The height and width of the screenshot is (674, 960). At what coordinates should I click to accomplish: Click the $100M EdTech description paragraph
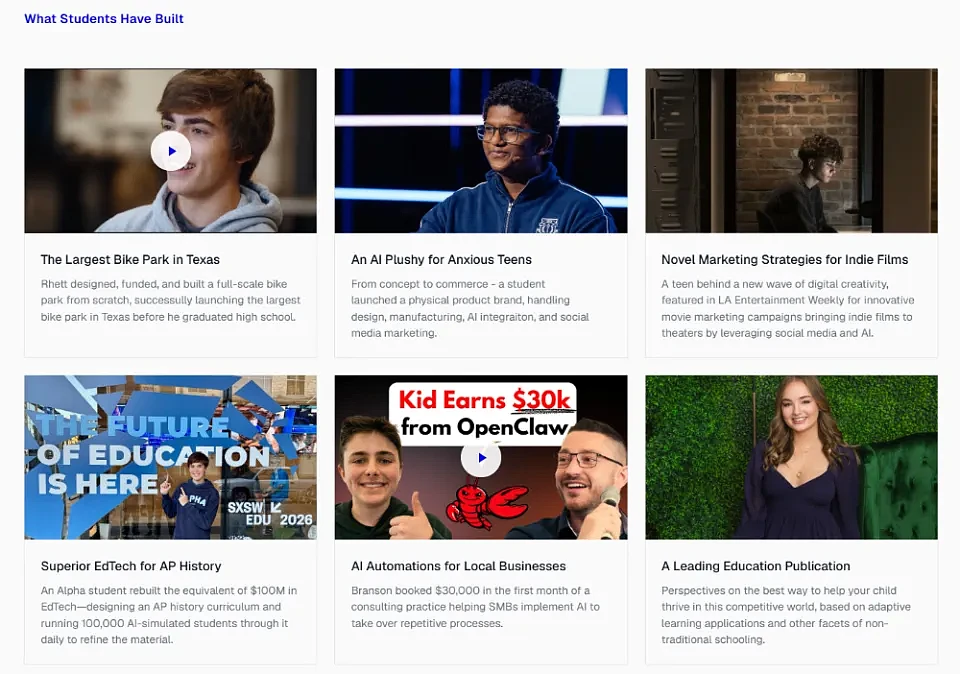click(x=169, y=615)
